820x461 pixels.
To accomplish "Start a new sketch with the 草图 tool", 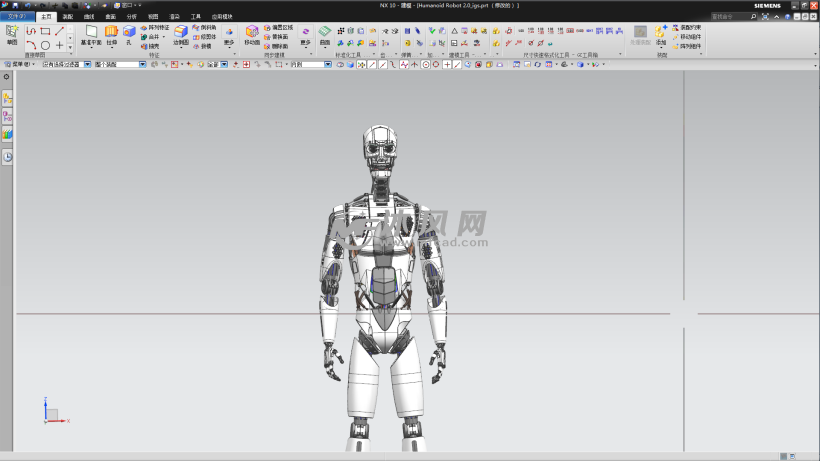I will [12, 34].
